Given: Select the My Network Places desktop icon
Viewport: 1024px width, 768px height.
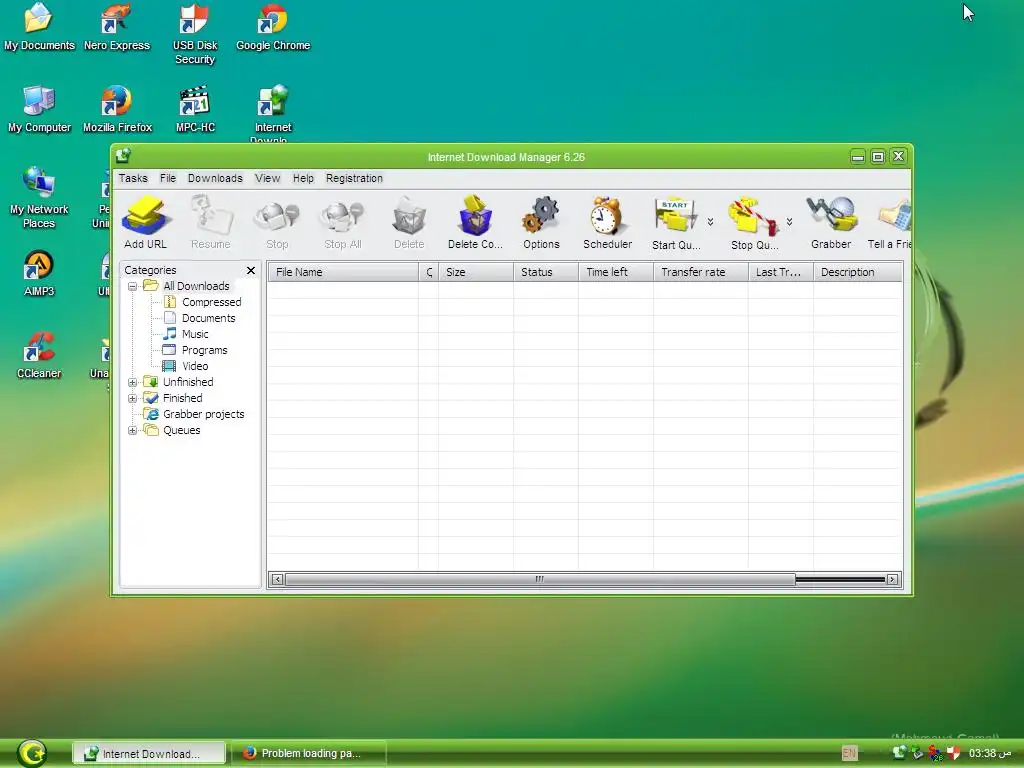Looking at the screenshot, I should tap(39, 198).
